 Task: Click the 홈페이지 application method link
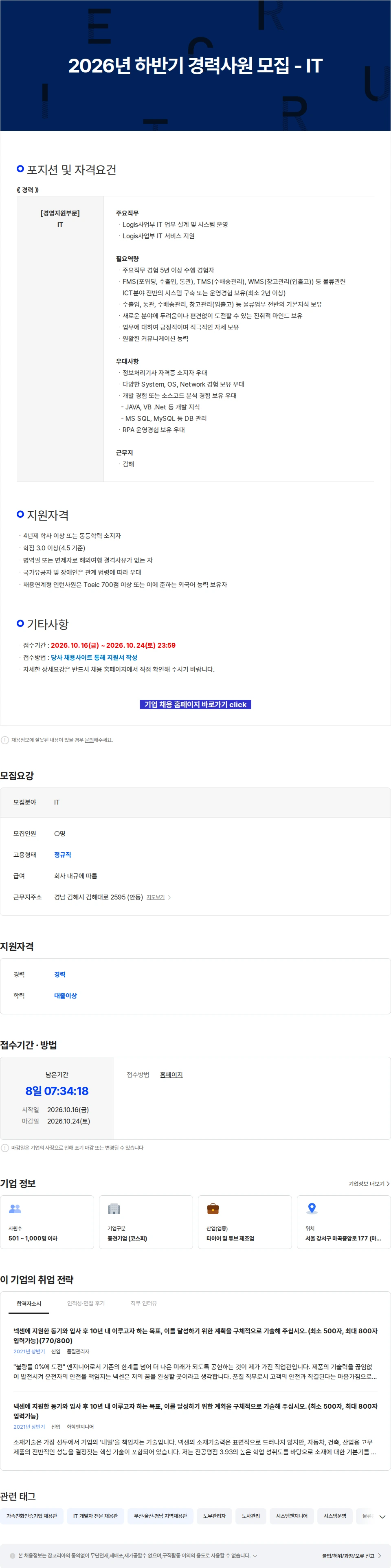(171, 1075)
